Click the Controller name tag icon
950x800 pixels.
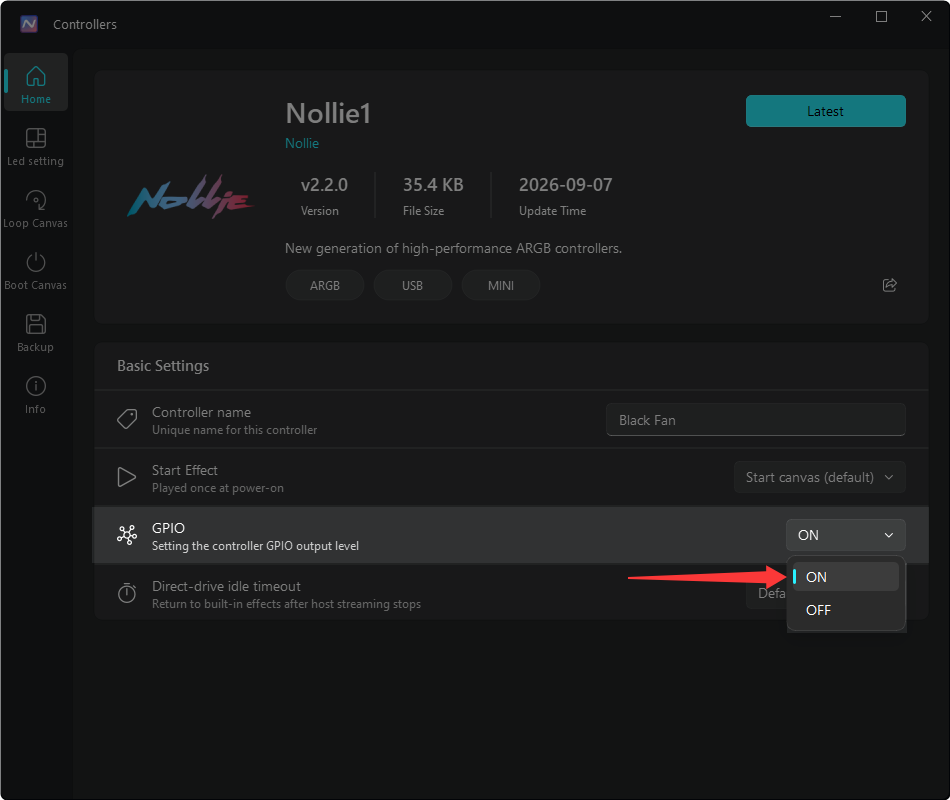[x=127, y=419]
